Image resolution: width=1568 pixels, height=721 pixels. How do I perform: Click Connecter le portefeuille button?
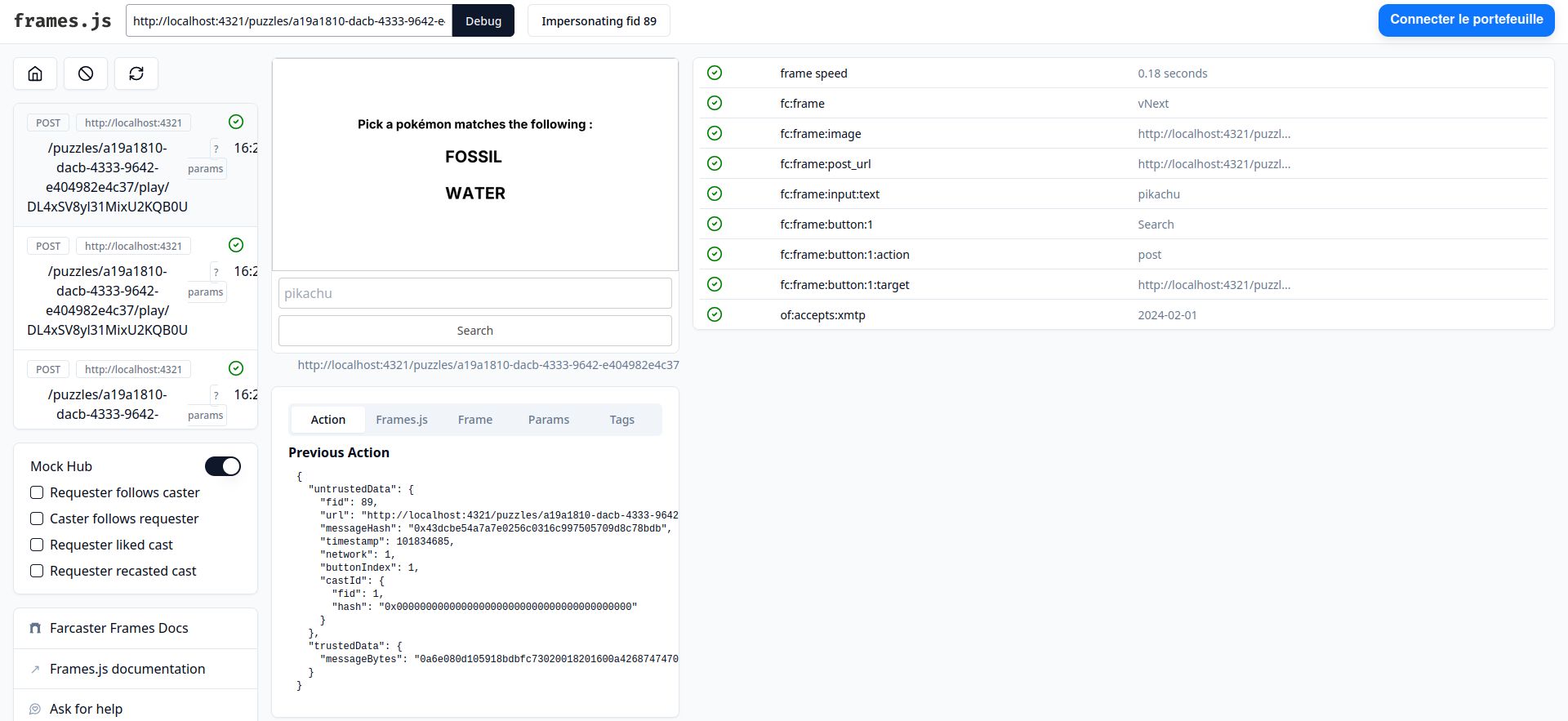1467,20
